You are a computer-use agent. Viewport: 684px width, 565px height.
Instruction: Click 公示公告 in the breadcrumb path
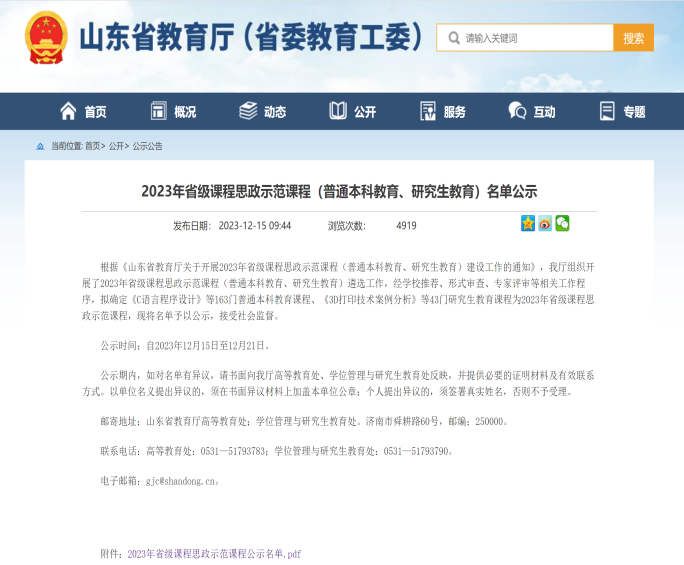pyautogui.click(x=148, y=146)
